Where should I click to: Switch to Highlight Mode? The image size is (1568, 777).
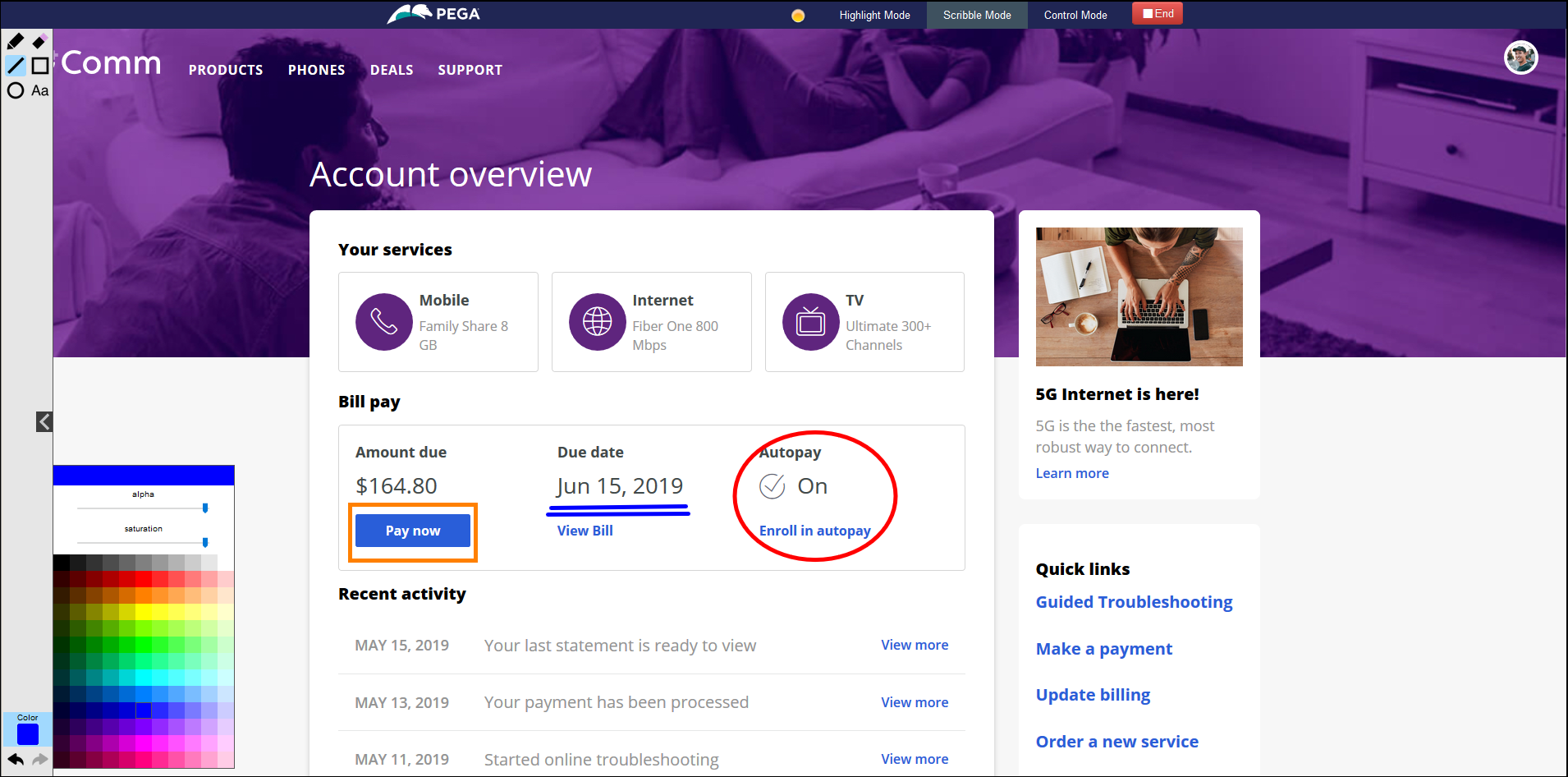(874, 15)
